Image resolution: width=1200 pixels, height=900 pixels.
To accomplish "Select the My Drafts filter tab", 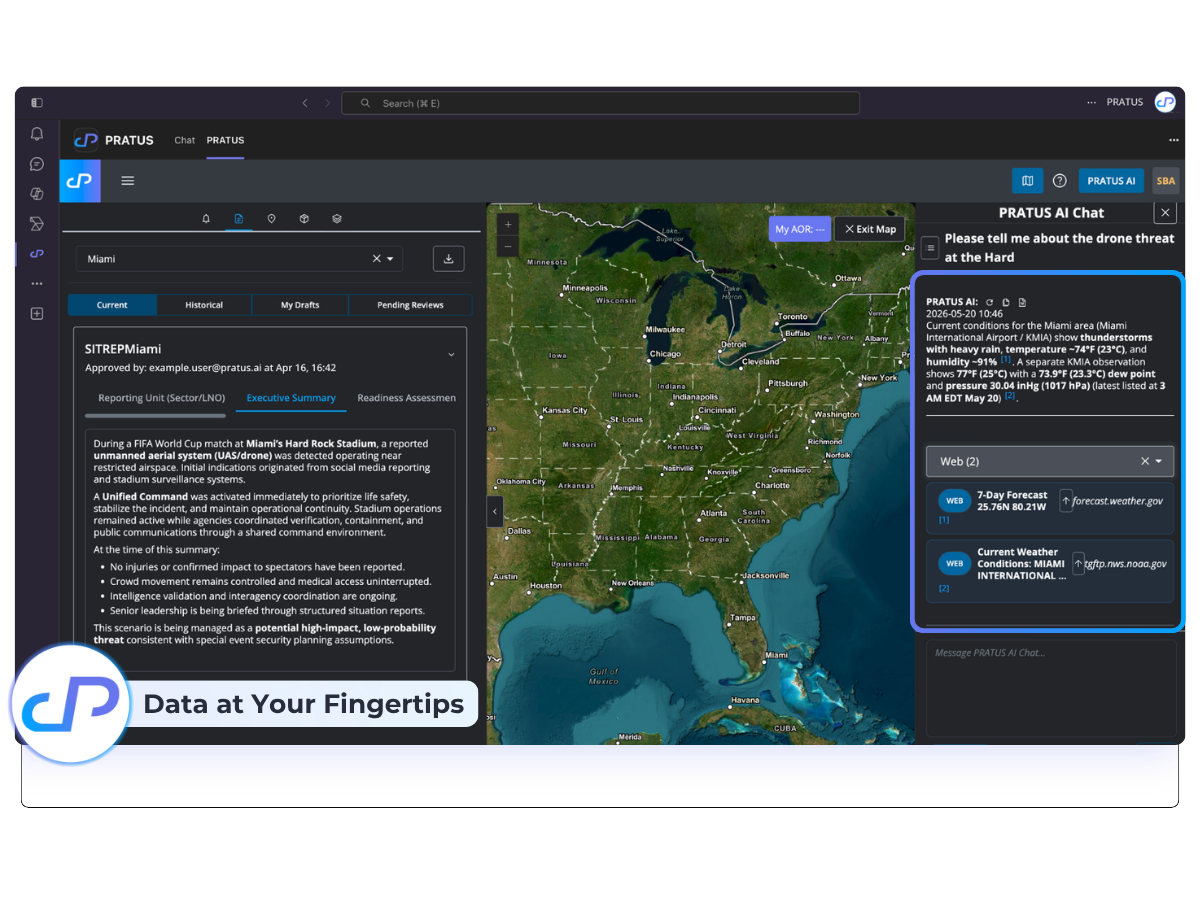I will [x=300, y=305].
